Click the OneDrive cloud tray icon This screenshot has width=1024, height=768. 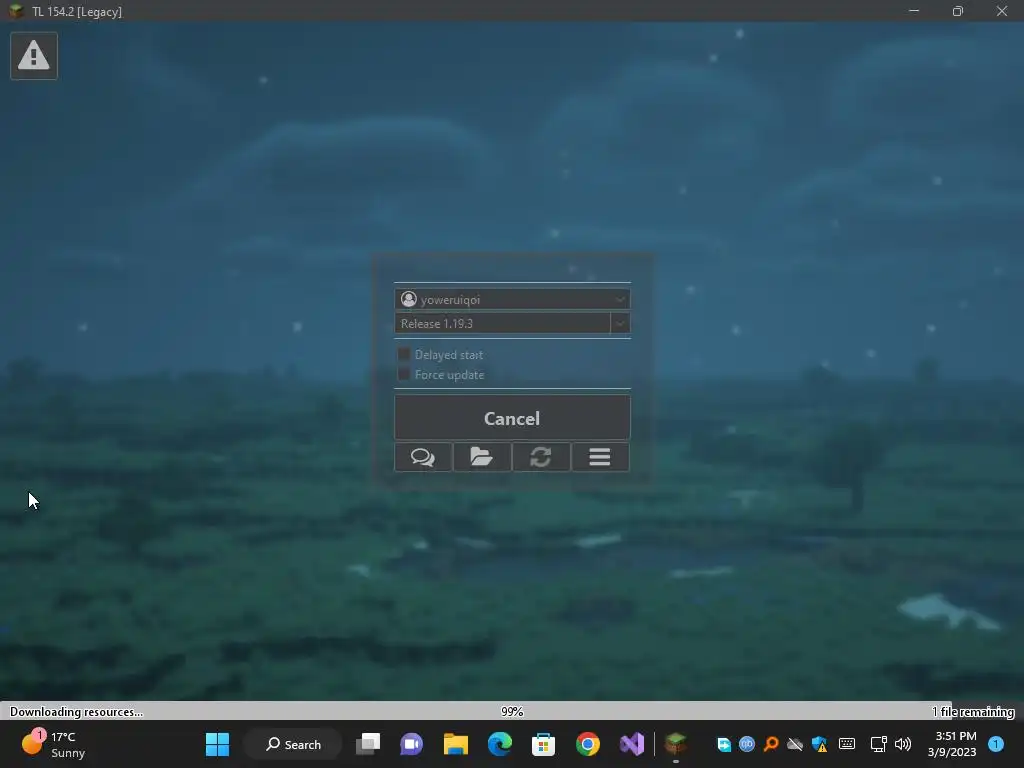[795, 744]
